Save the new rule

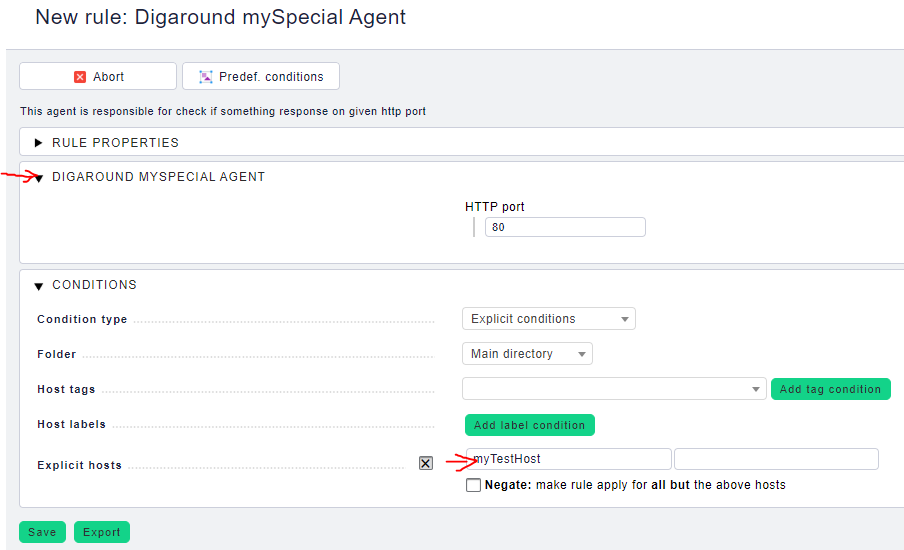(x=42, y=532)
